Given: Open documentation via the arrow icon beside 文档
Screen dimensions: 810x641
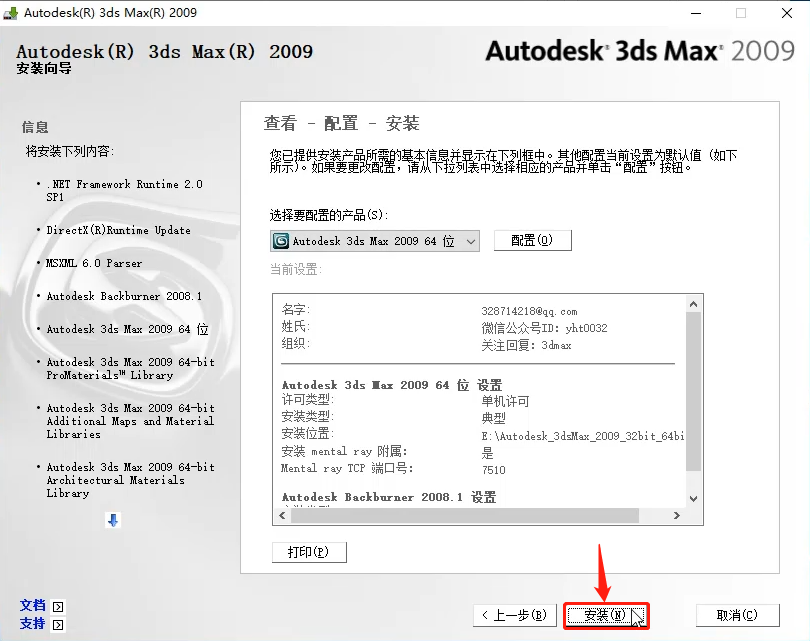Looking at the screenshot, I should (58, 605).
